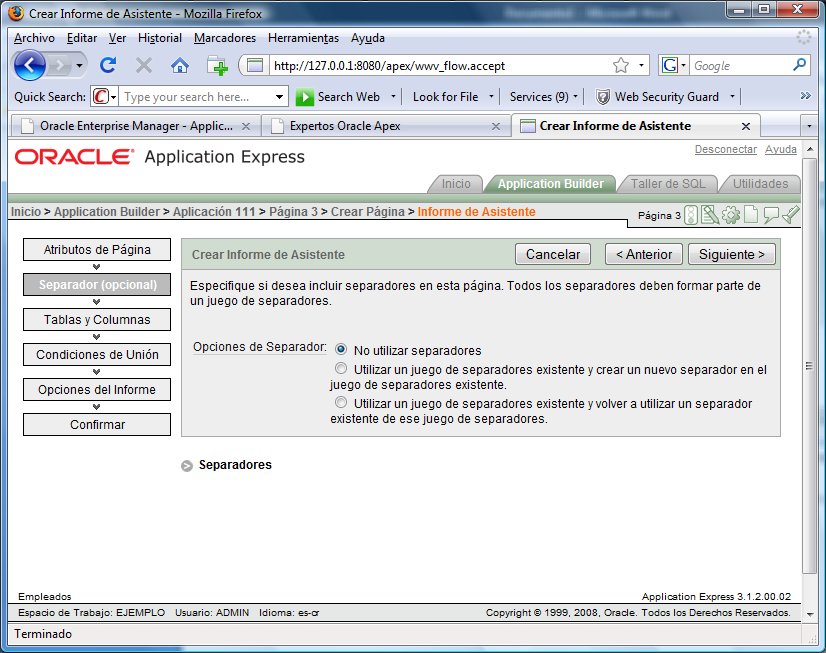Select crear un nuevo separador radio option
The image size is (826, 653).
(341, 368)
